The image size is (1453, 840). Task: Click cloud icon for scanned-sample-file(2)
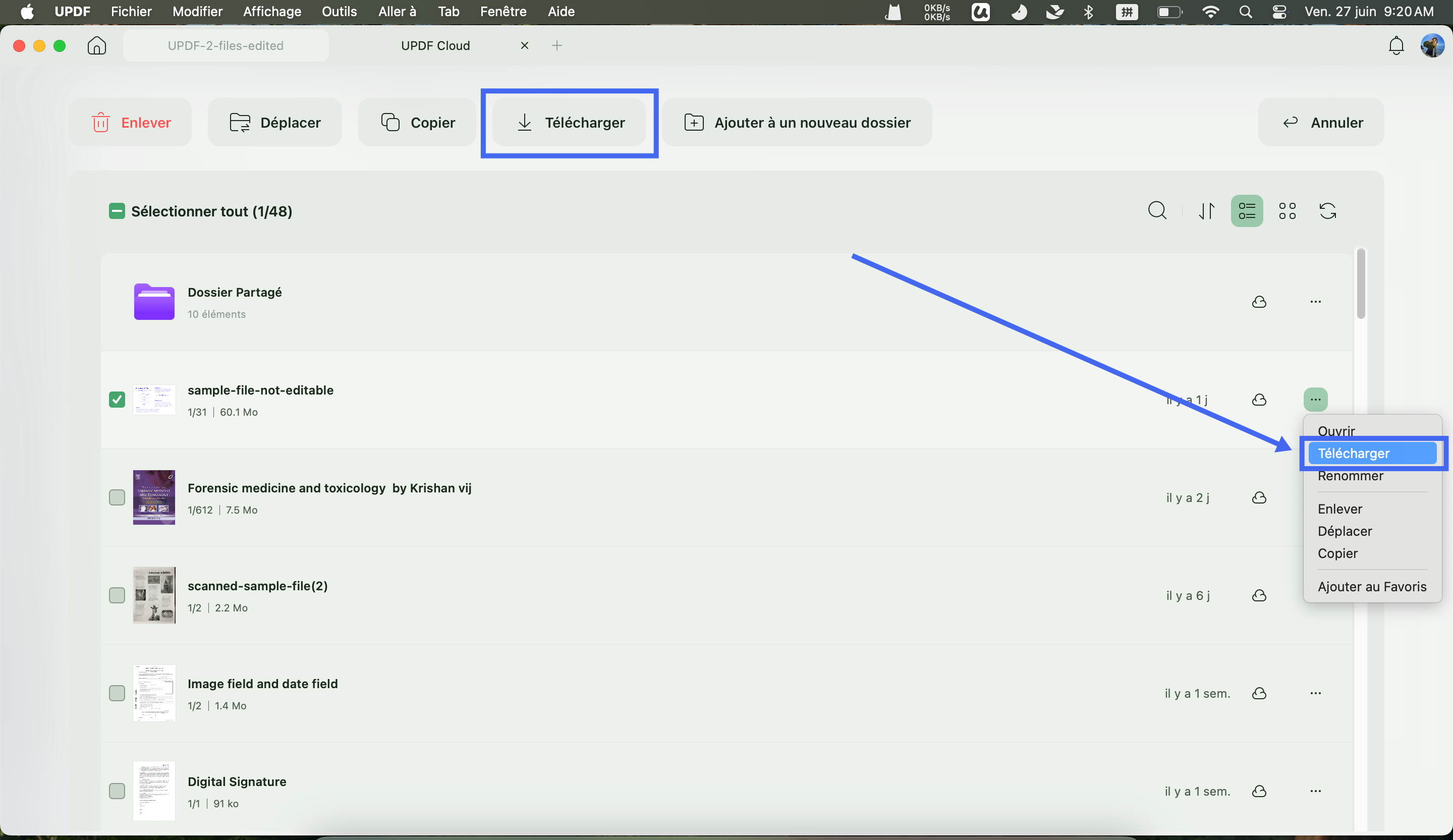pos(1259,595)
